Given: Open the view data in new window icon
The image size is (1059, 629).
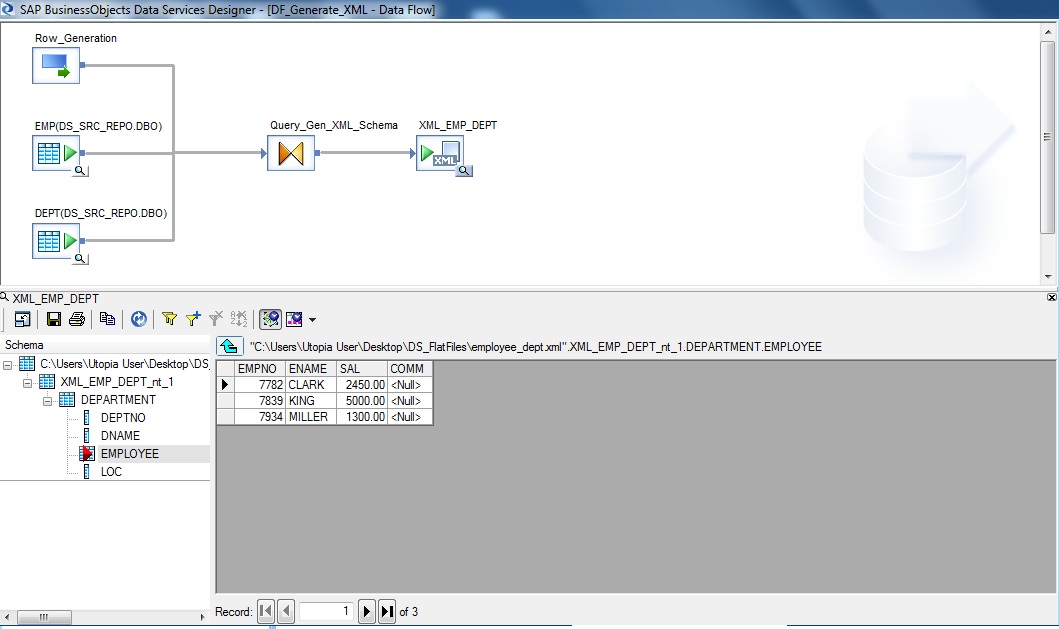Looking at the screenshot, I should pyautogui.click(x=22, y=319).
